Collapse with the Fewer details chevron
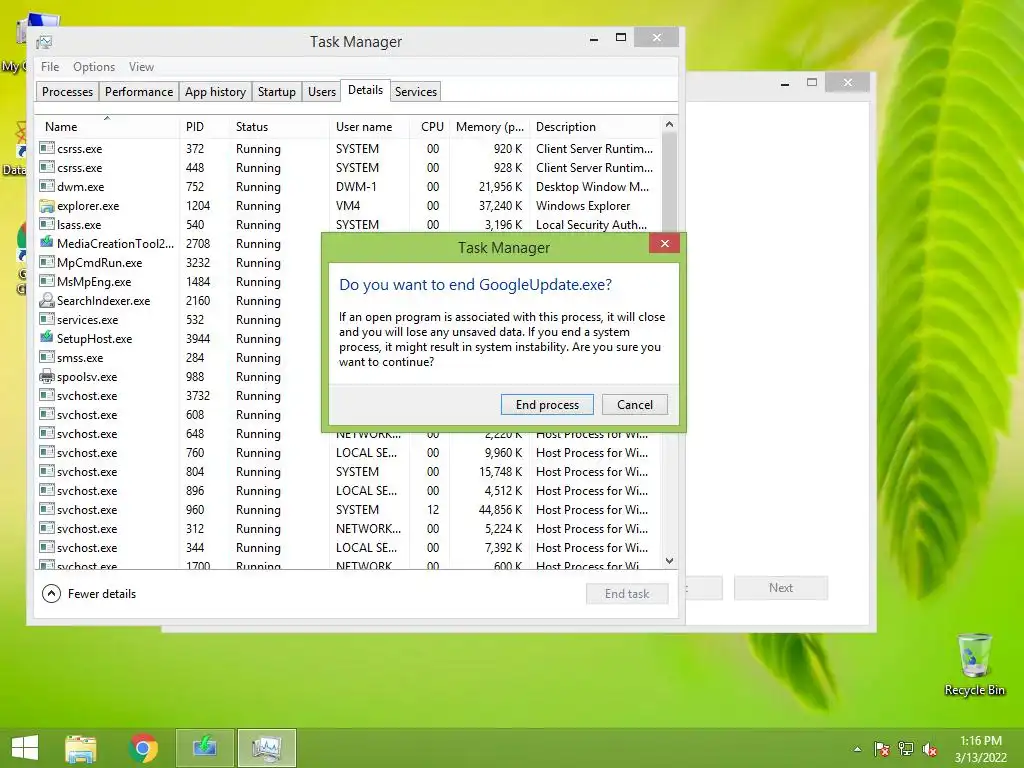Image resolution: width=1024 pixels, height=768 pixels. 51,594
